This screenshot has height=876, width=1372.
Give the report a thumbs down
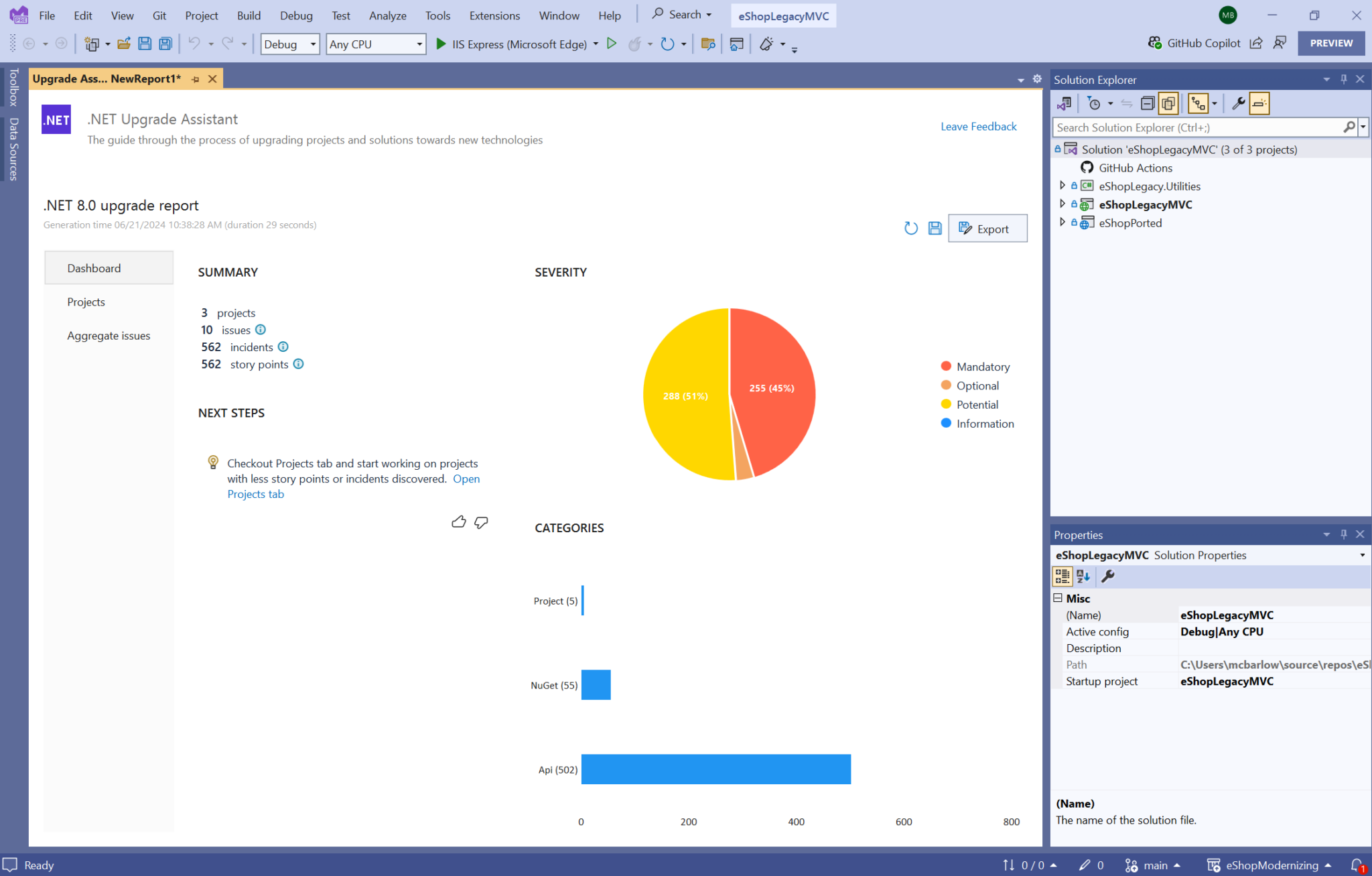(x=481, y=522)
